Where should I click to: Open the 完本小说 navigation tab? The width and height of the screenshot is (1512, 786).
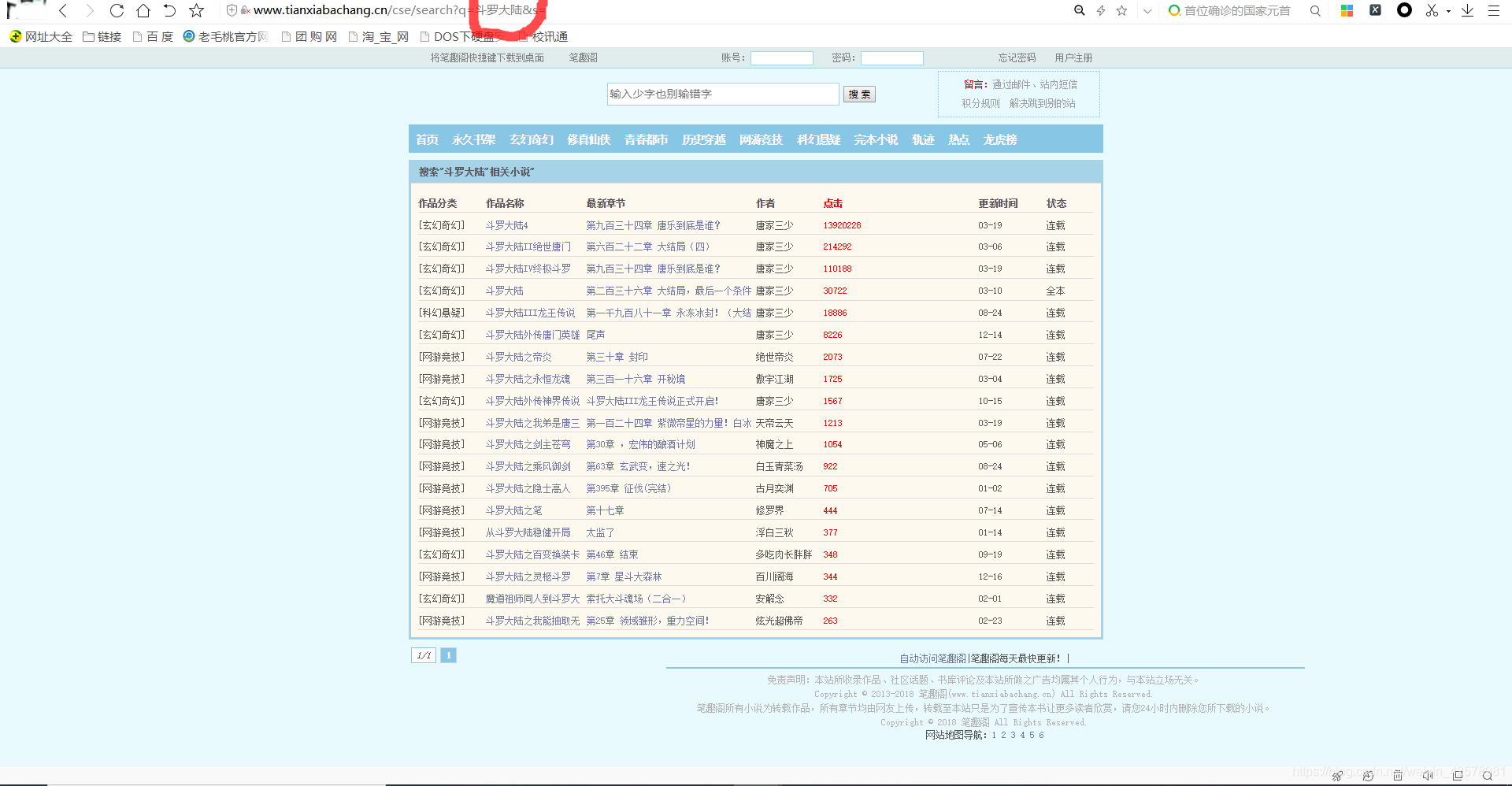click(x=876, y=139)
